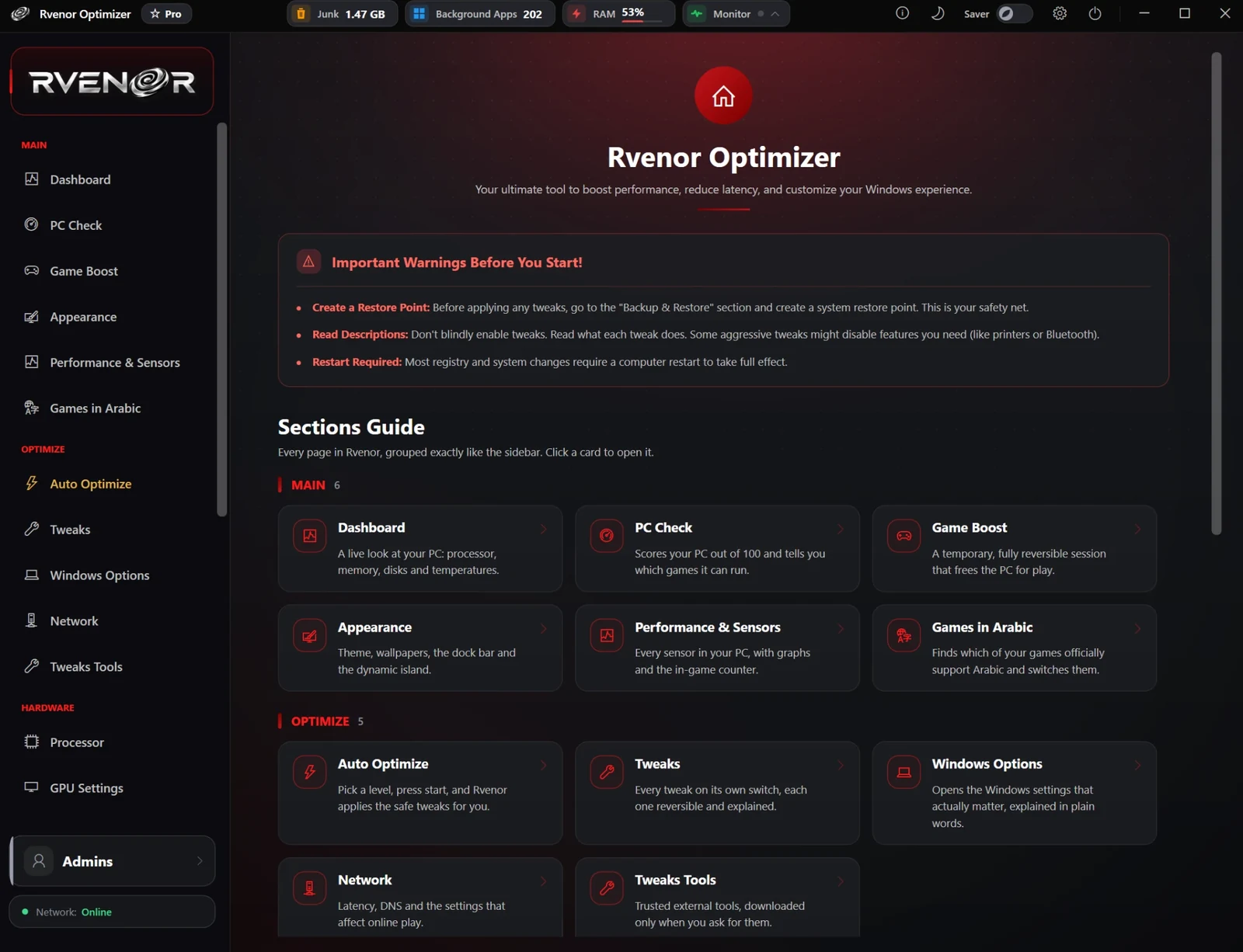
Task: Click the Performance & Sensors card icon
Action: pos(607,636)
